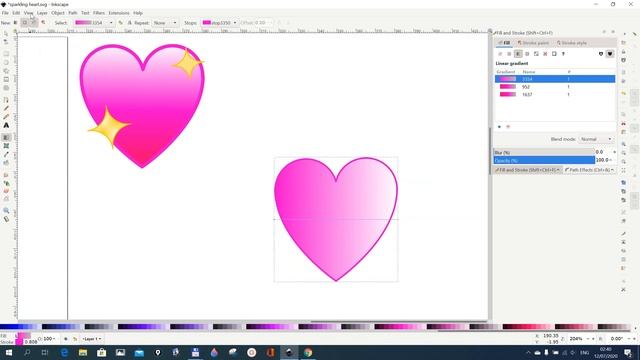Screen dimensions: 640x360
Task: Select Flat color fill type
Action: click(509, 54)
